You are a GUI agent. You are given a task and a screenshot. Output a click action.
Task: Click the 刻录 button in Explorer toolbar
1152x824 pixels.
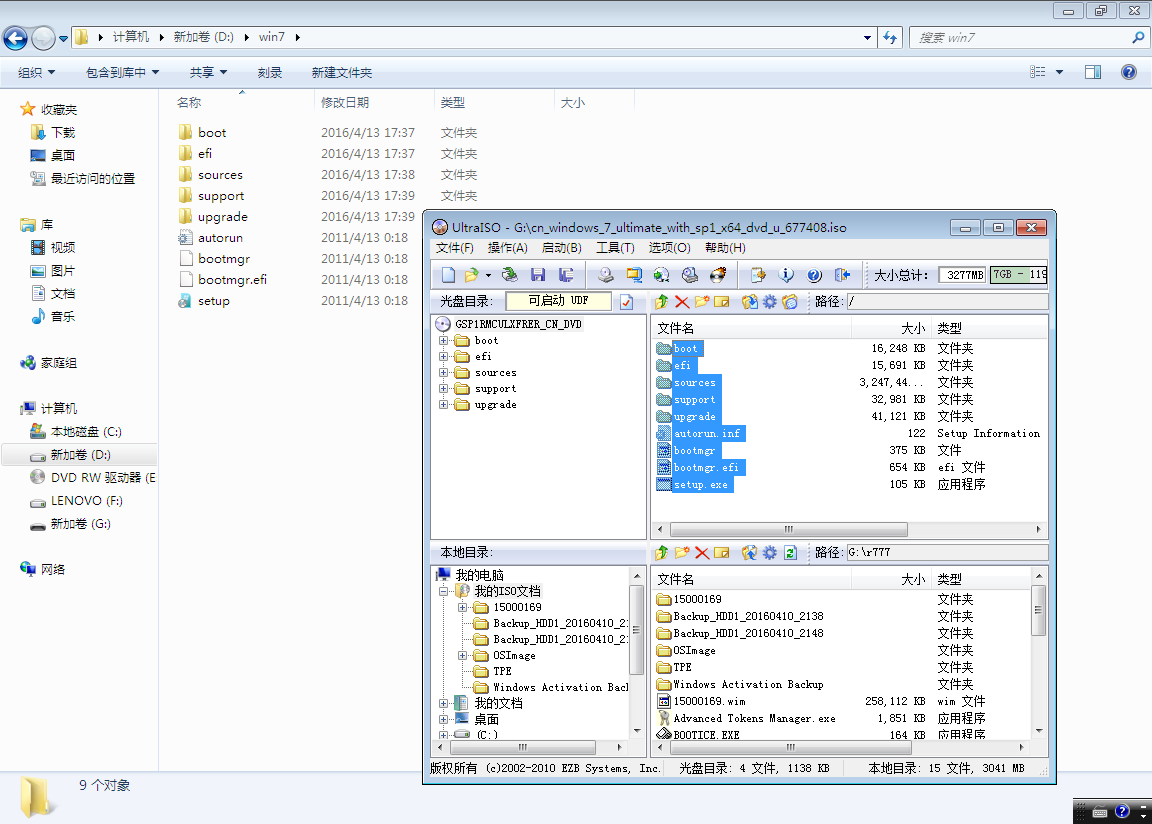[x=270, y=73]
